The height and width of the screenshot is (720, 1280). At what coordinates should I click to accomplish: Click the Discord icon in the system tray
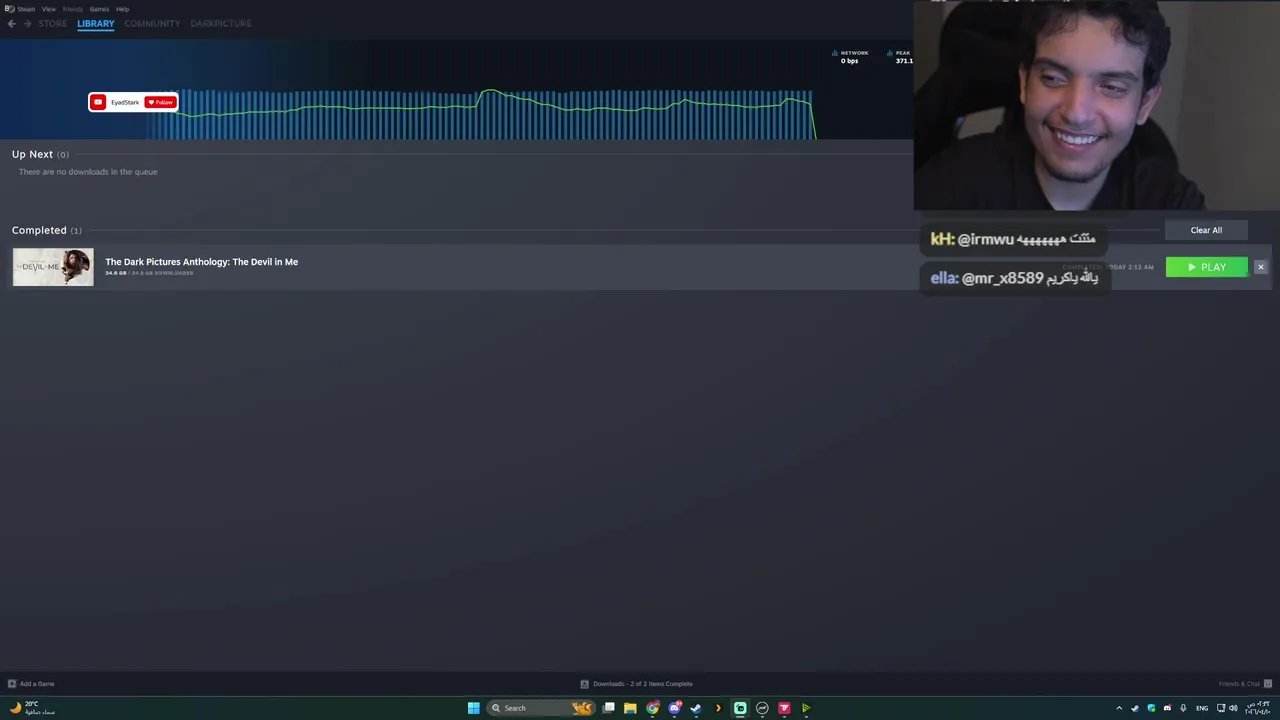coord(1167,708)
